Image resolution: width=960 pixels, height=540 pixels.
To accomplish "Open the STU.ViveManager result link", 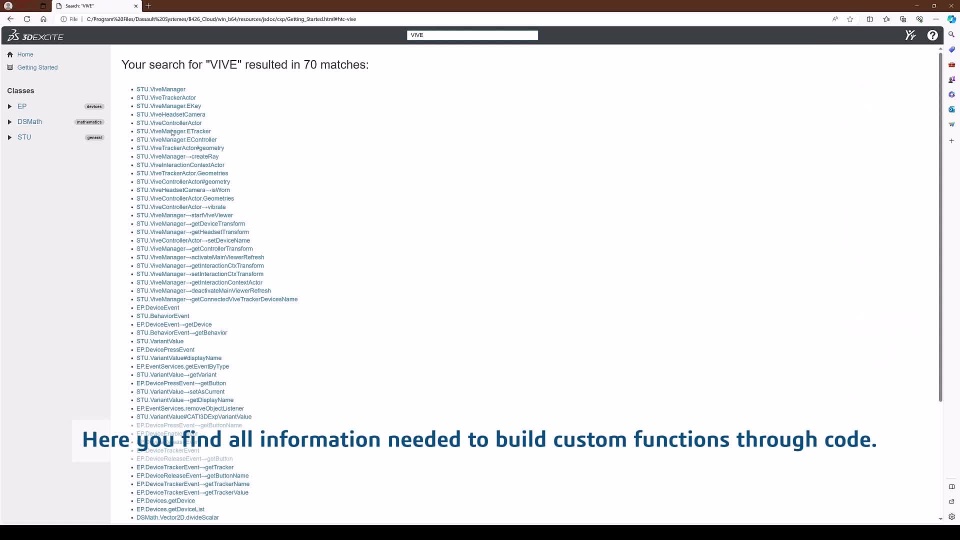I will click(x=161, y=89).
